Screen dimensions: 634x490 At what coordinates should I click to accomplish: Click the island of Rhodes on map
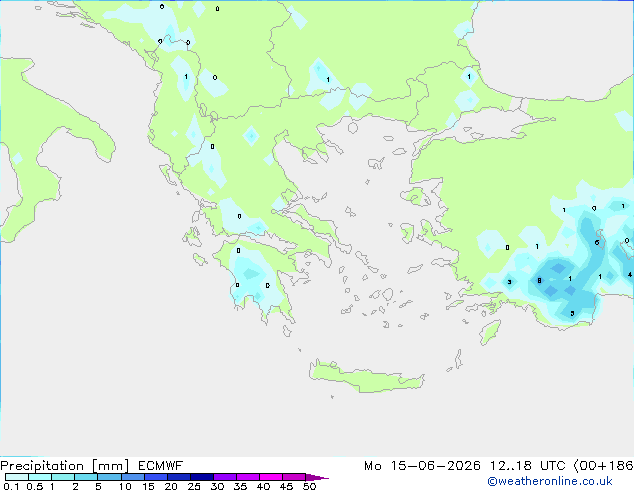[x=490, y=332]
